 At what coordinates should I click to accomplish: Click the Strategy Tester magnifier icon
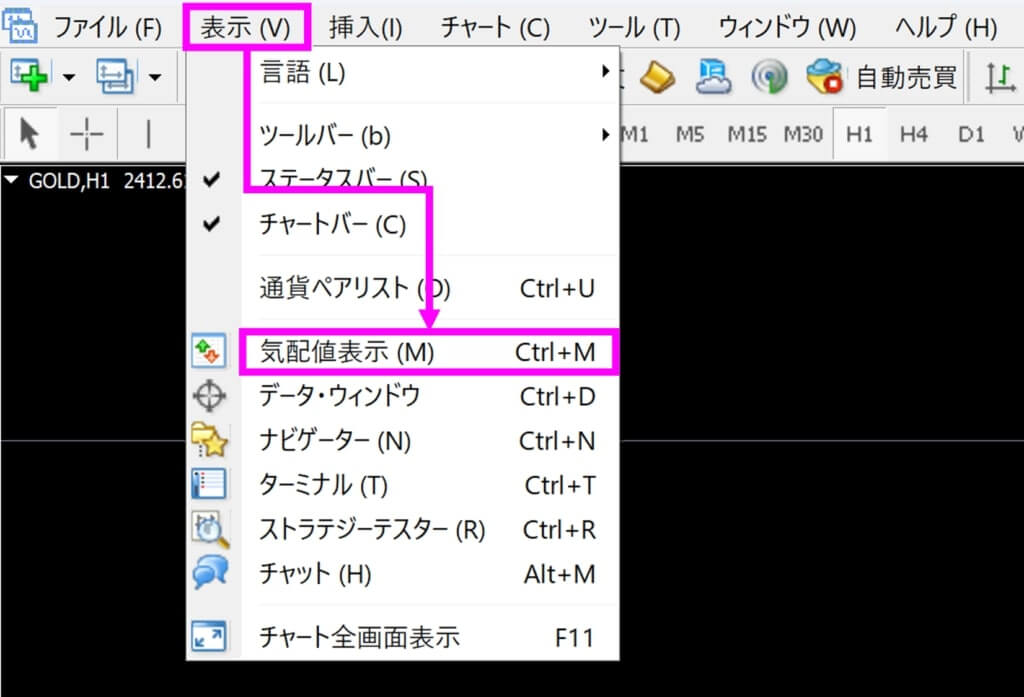click(x=210, y=529)
